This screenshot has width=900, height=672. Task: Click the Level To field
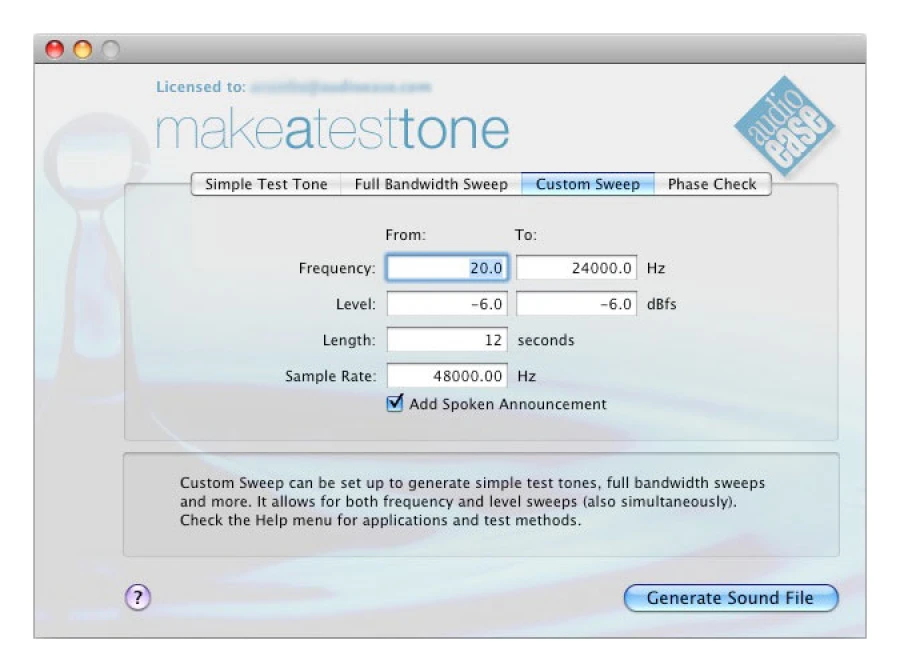pyautogui.click(x=576, y=304)
